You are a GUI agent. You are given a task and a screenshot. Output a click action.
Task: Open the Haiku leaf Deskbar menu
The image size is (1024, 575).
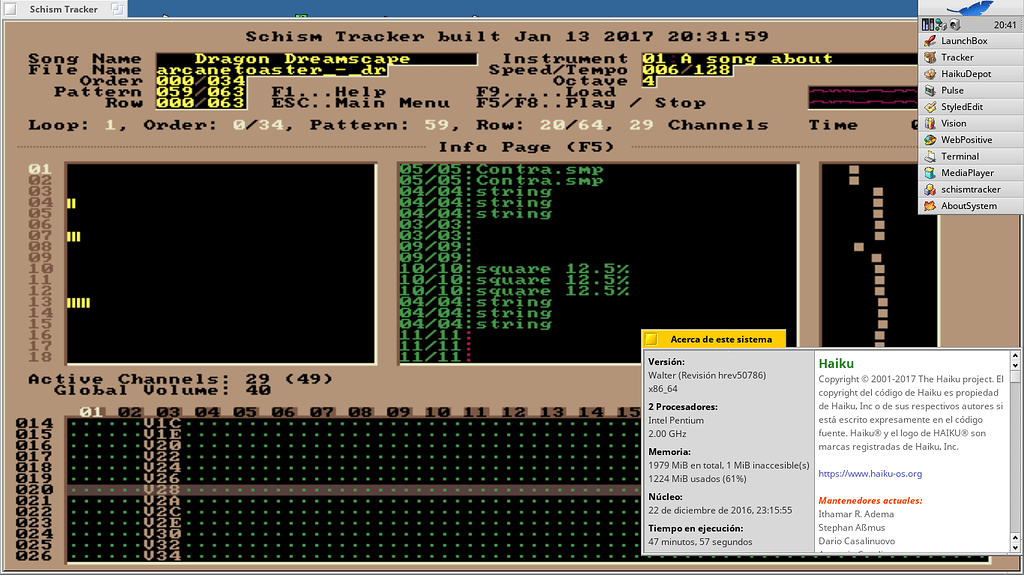pos(970,8)
